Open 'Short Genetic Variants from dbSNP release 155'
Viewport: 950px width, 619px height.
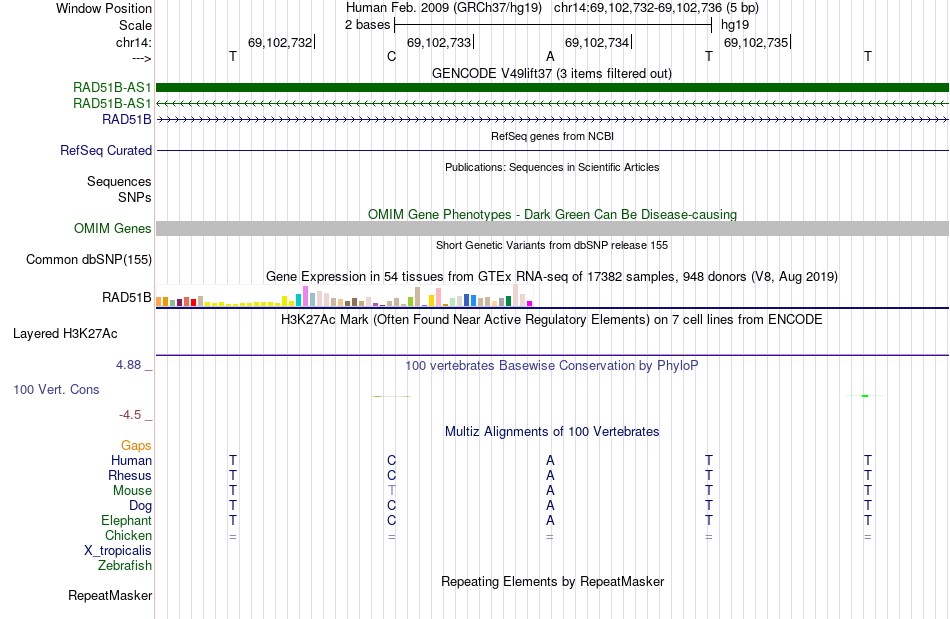click(552, 245)
